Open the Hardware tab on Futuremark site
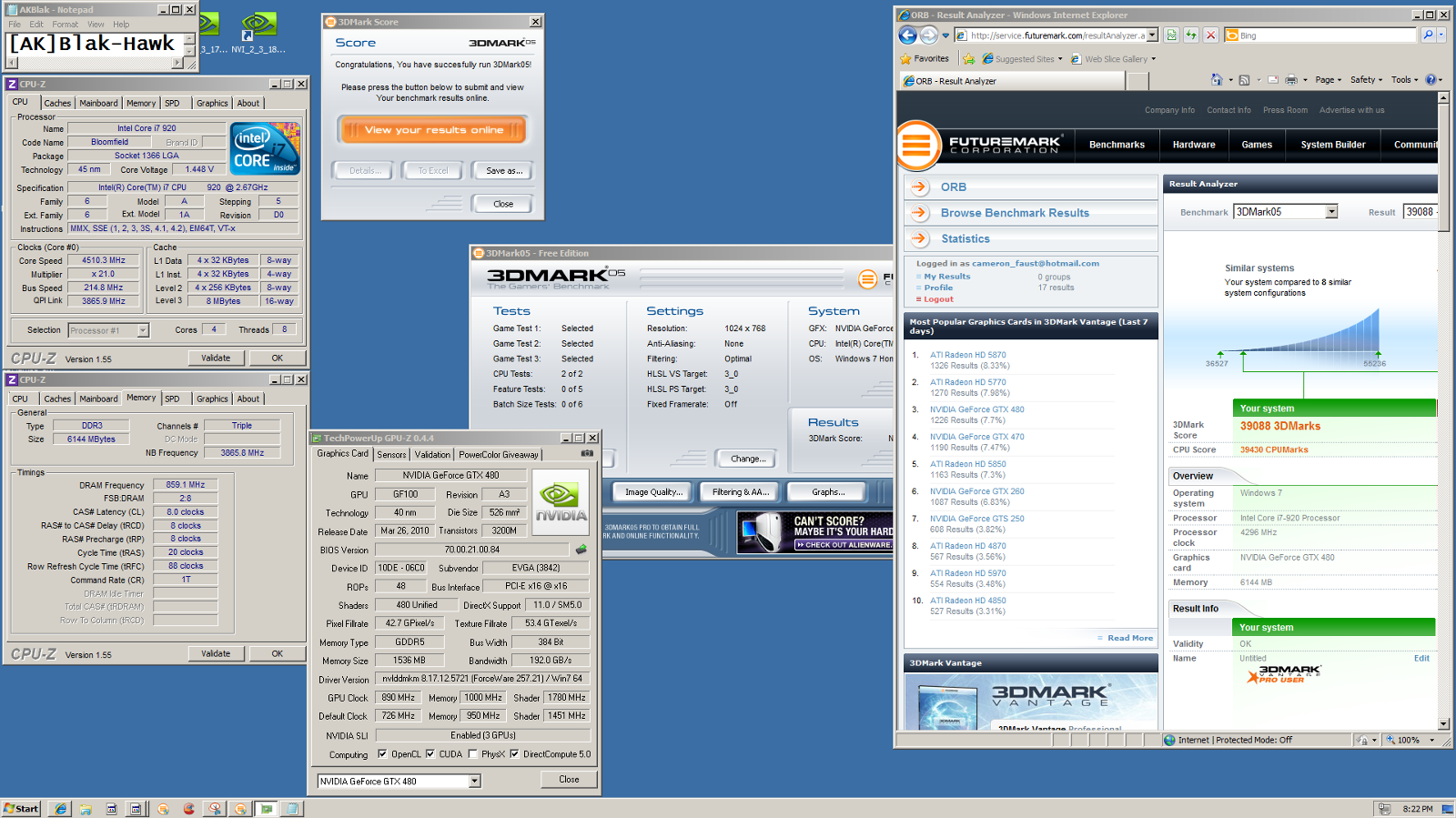This screenshot has height=818, width=1456. click(1194, 145)
